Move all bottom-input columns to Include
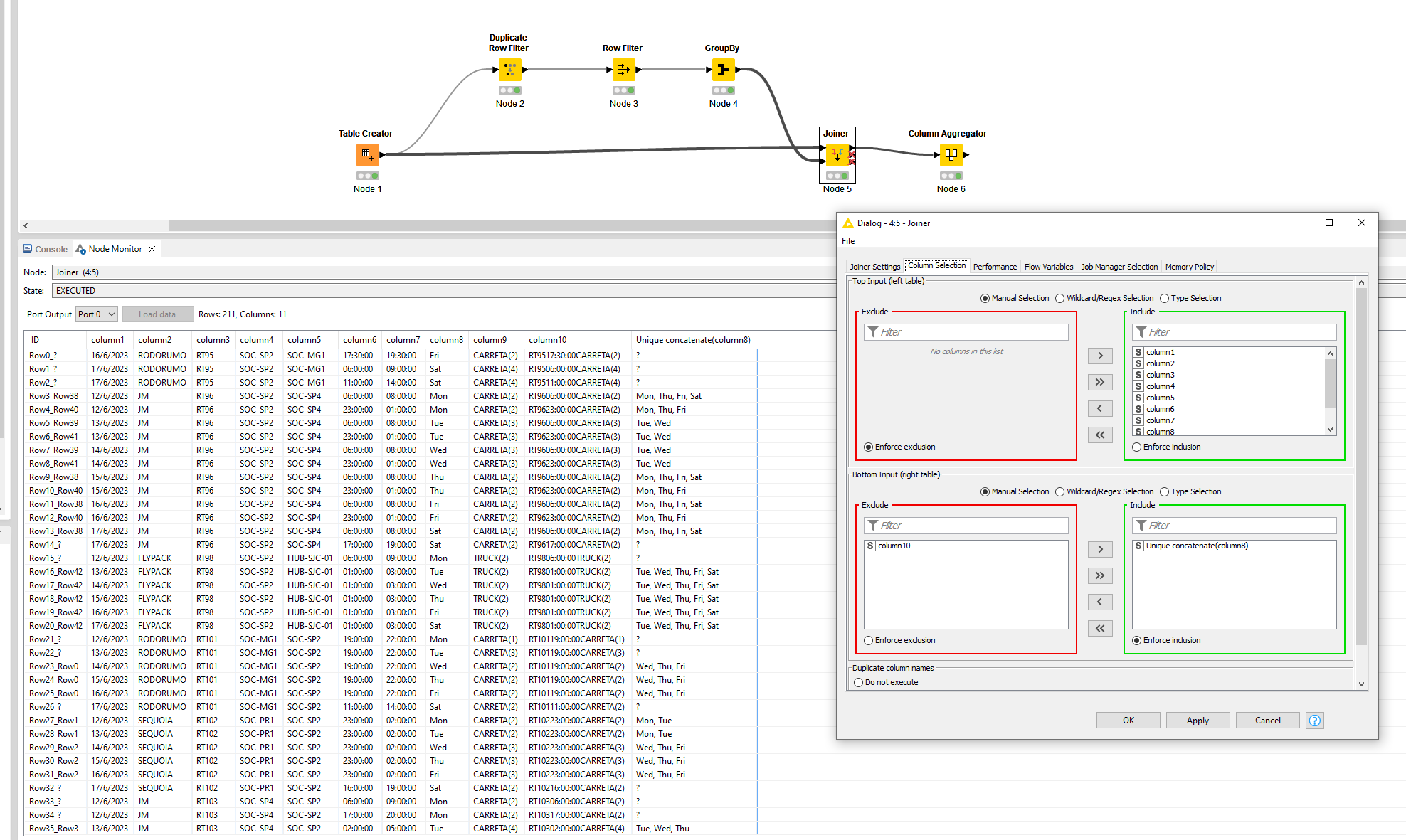1406x840 pixels. click(x=1100, y=575)
